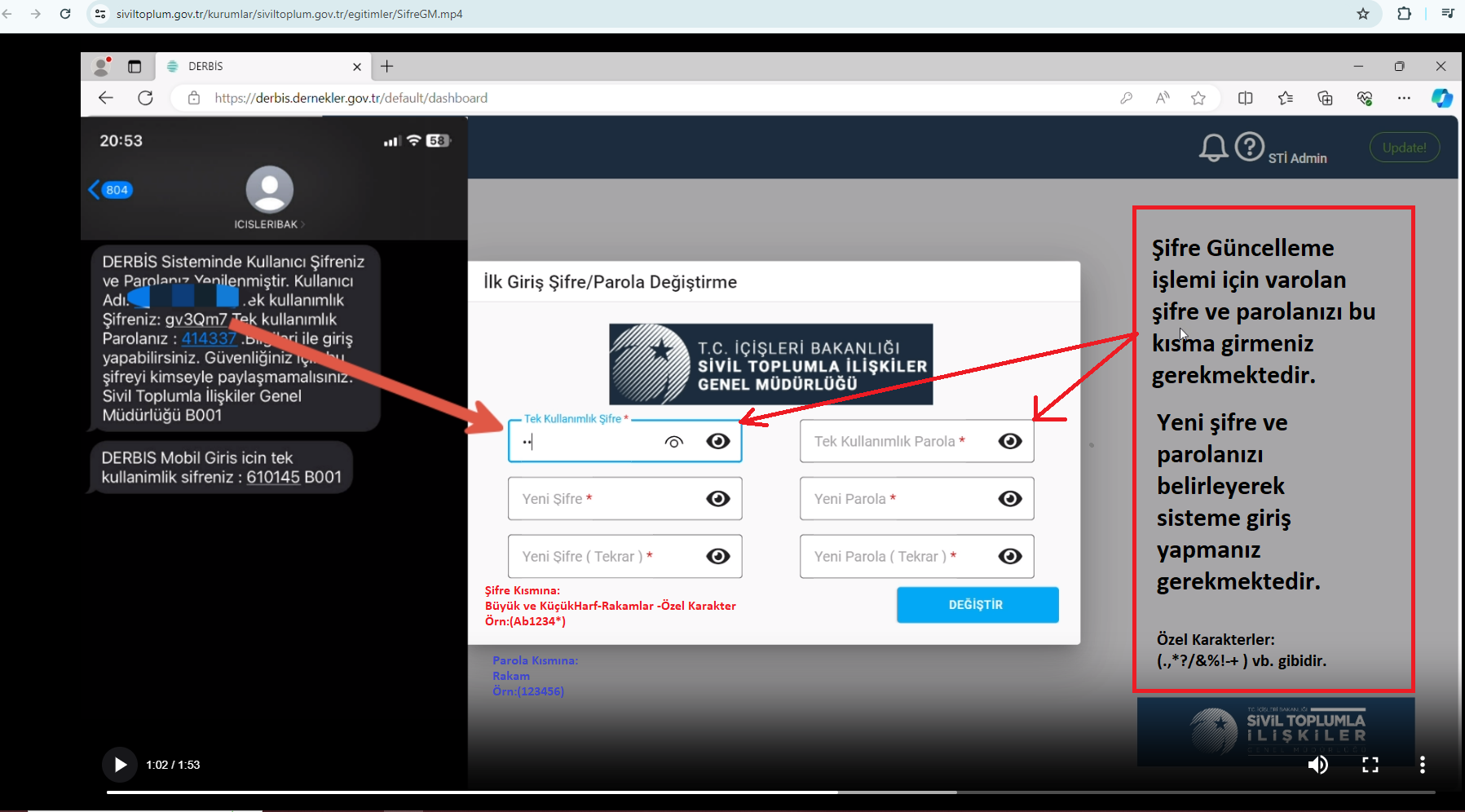
Task: Show Tek Kullanımlık Şifre with bold eye
Action: coord(718,441)
